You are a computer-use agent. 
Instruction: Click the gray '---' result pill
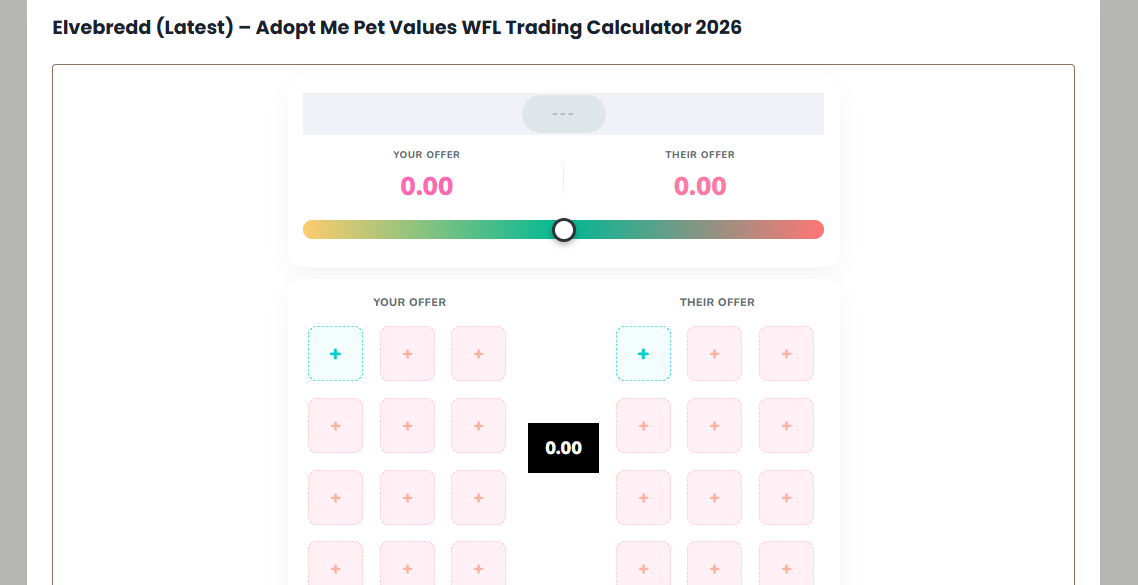[564, 114]
